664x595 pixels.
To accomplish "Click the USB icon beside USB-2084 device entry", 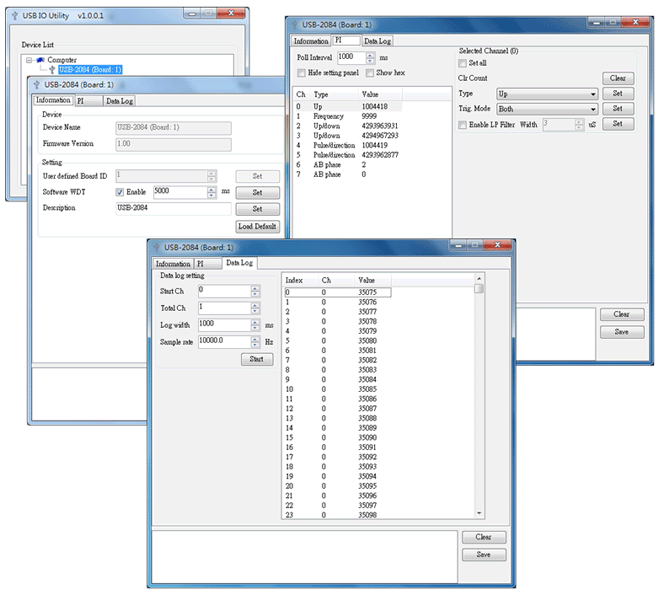I will [x=52, y=69].
